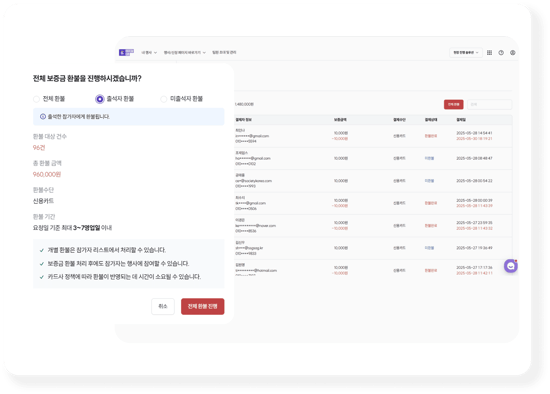Viewport: 550px width, 394px height.
Task: Click the 취소 button in dialog
Action: (x=163, y=306)
